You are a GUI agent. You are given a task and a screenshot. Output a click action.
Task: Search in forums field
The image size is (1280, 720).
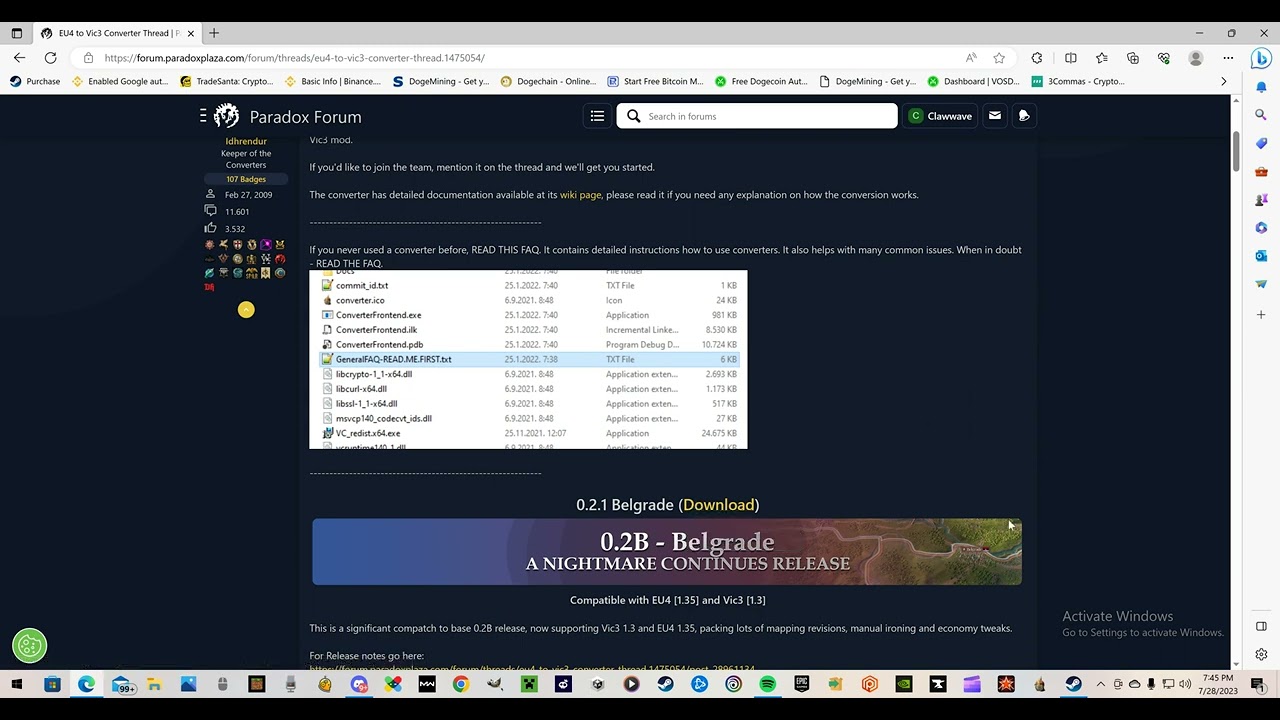point(757,116)
